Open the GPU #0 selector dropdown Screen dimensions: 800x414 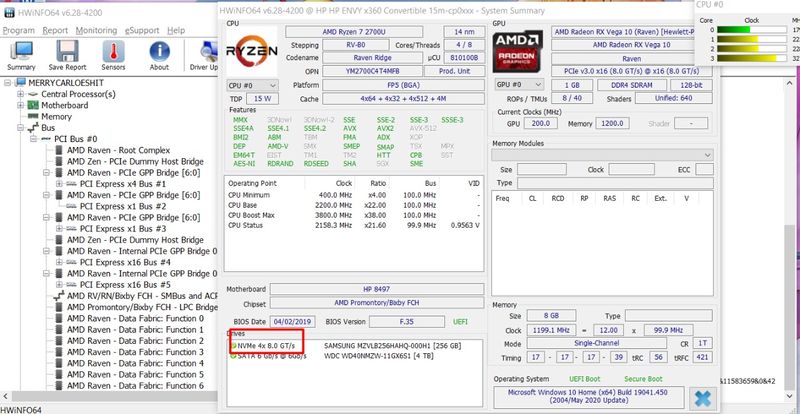pos(518,85)
